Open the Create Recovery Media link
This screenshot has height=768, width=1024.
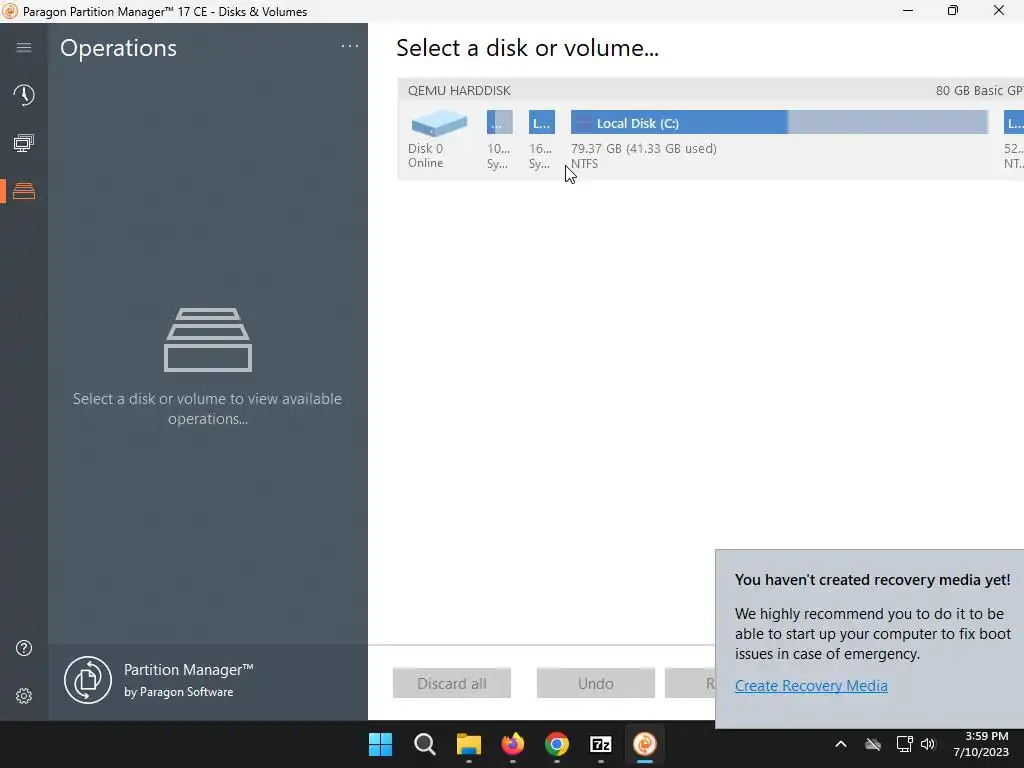811,686
